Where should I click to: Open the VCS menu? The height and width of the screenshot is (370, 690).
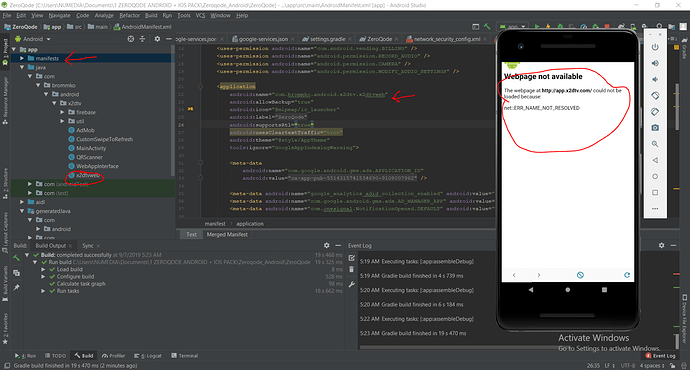(200, 15)
